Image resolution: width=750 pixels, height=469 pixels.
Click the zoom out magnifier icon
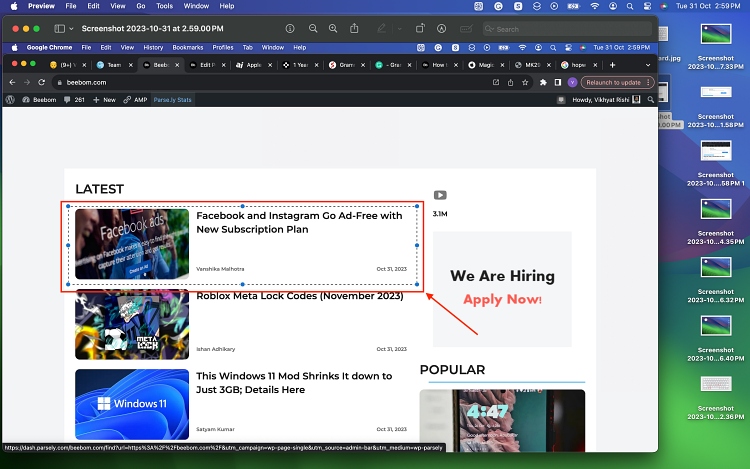tap(313, 29)
